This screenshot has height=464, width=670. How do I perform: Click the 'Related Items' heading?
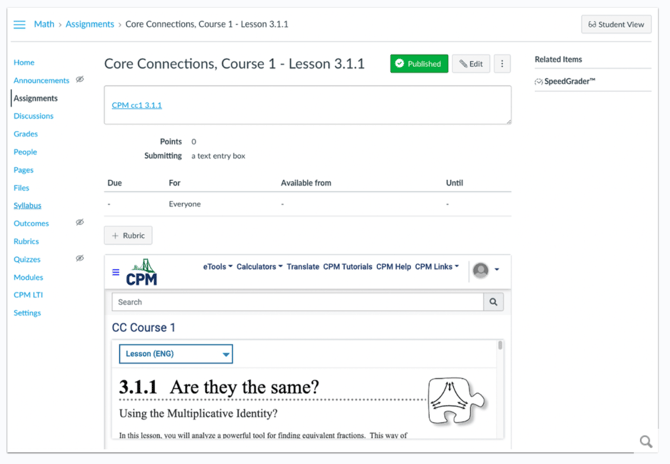point(558,59)
